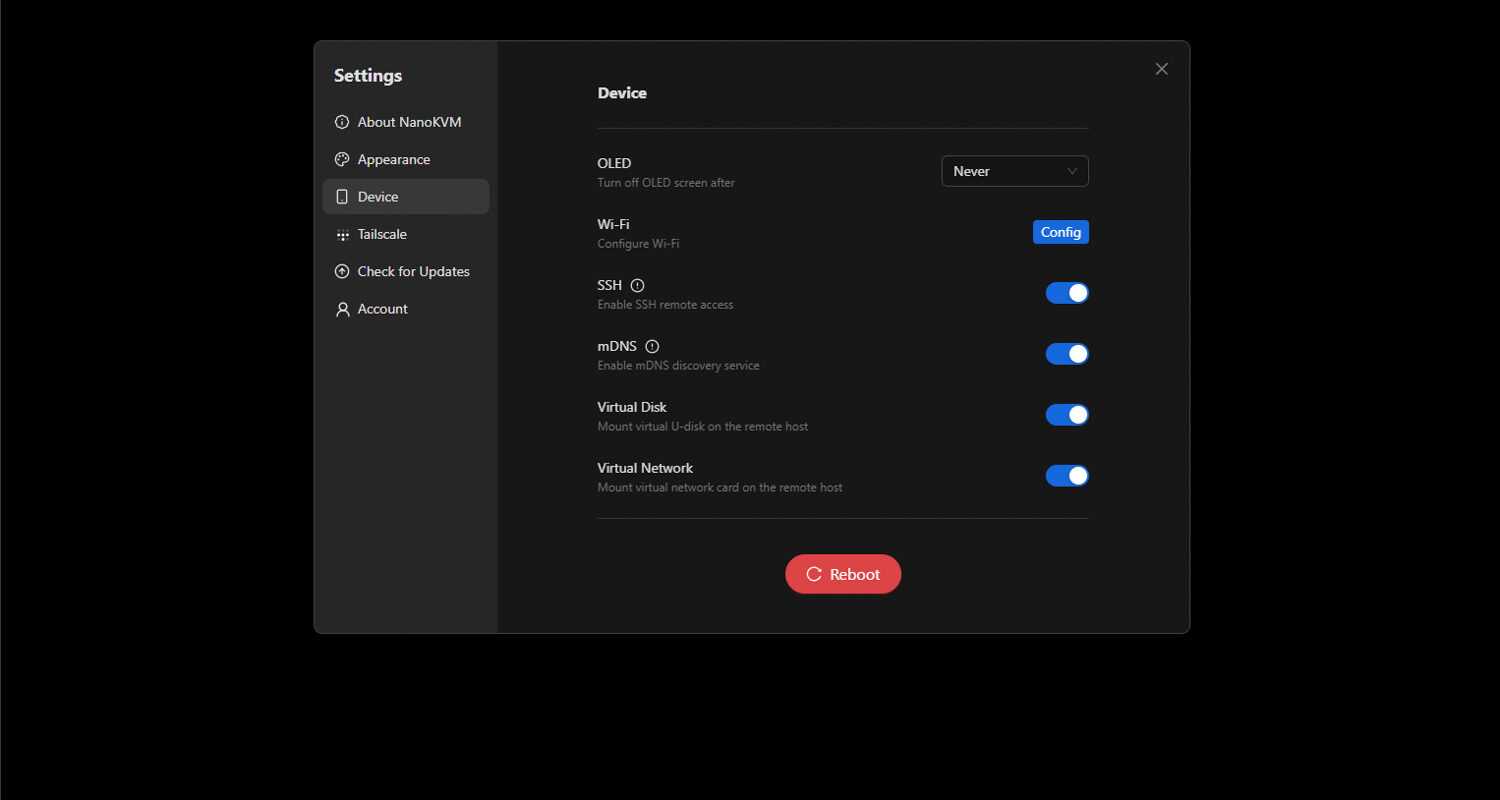Go to Appearance settings
The image size is (1500, 800).
406,160
